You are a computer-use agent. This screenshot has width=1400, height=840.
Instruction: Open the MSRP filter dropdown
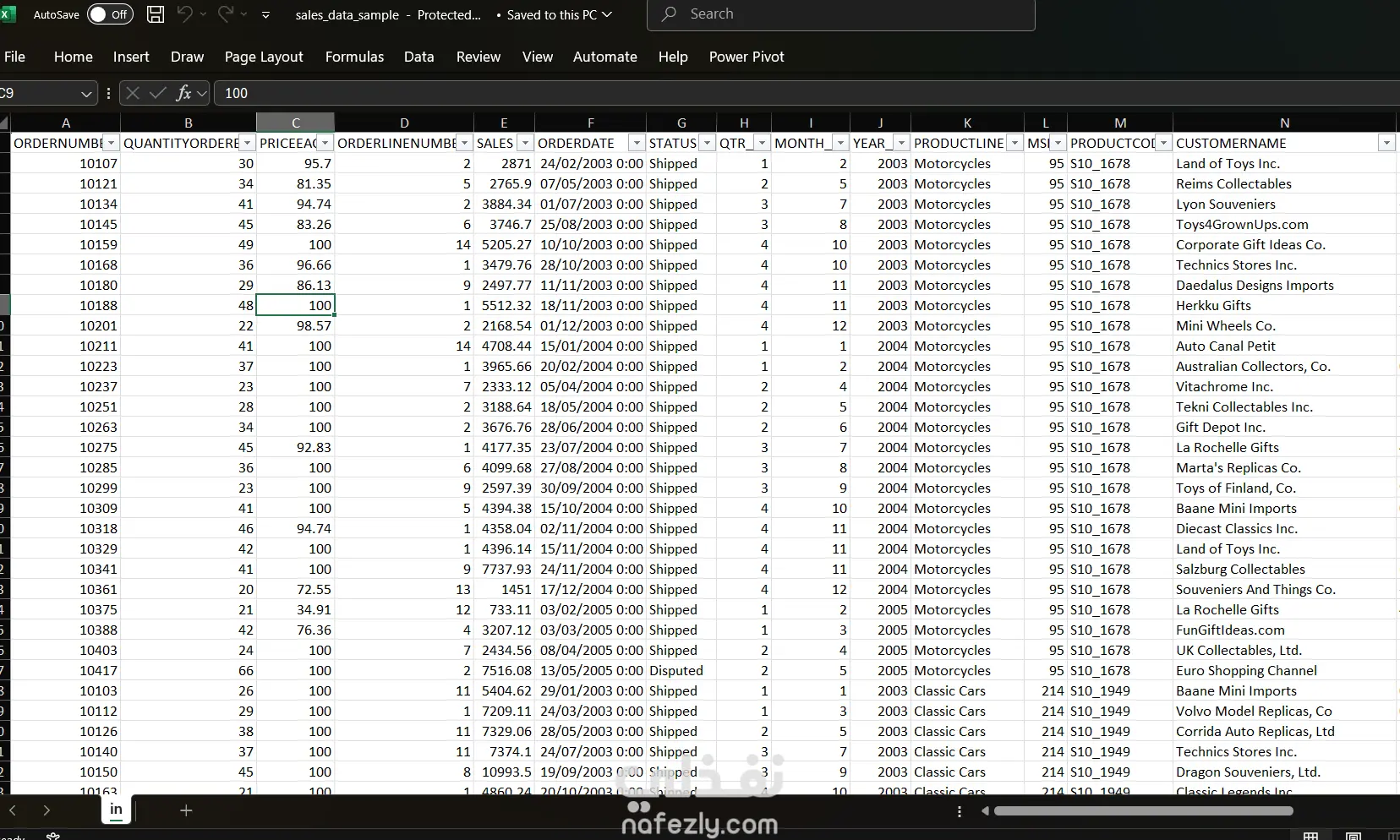pos(1058,144)
